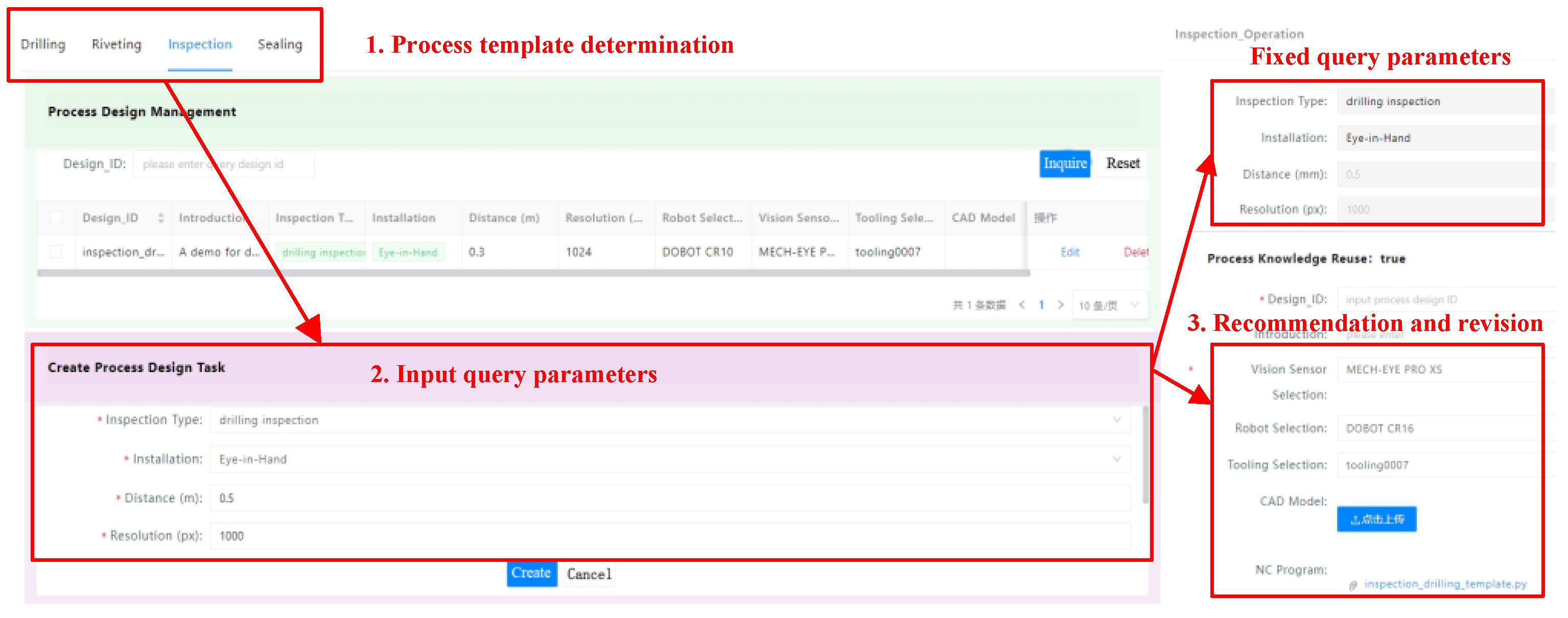Click the sort arrows on Design_ID column

[x=161, y=218]
